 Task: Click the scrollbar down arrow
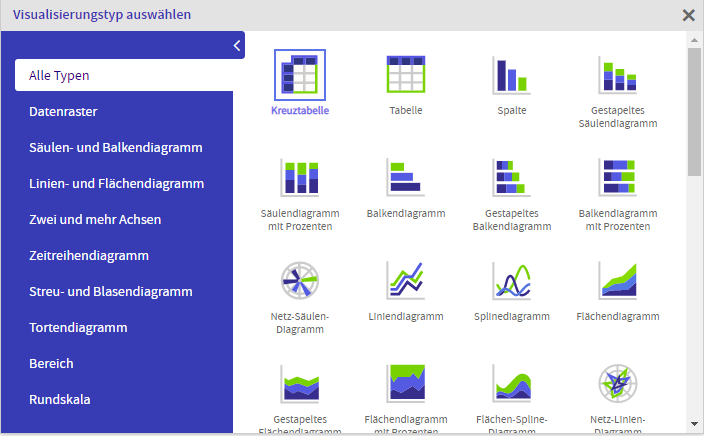(x=694, y=423)
